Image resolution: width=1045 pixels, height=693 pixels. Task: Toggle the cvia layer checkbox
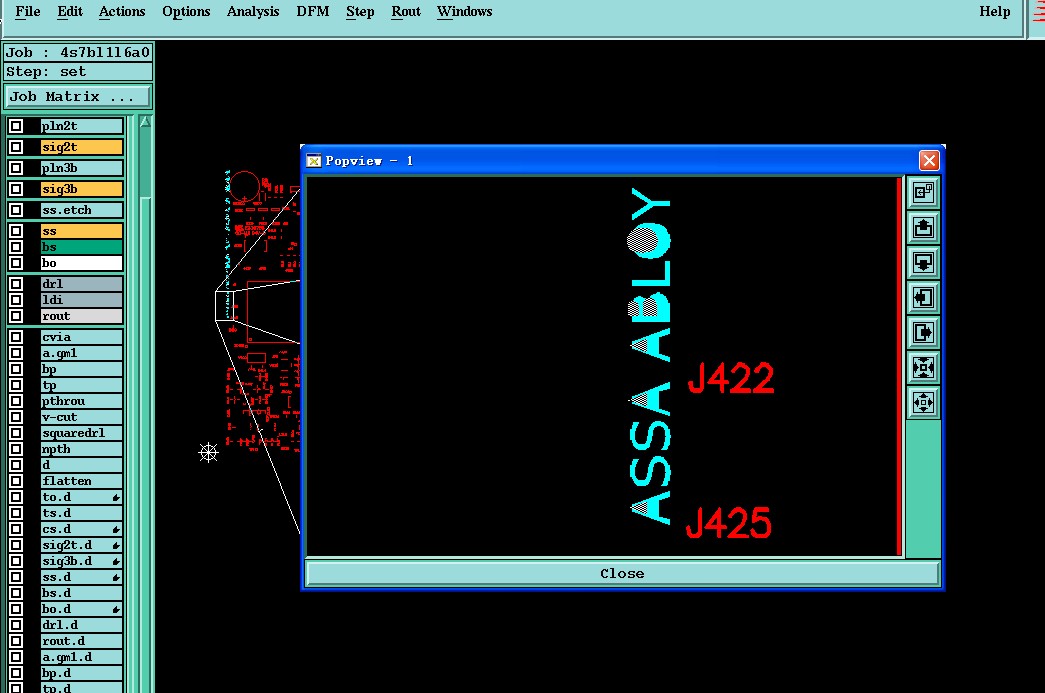coord(16,337)
